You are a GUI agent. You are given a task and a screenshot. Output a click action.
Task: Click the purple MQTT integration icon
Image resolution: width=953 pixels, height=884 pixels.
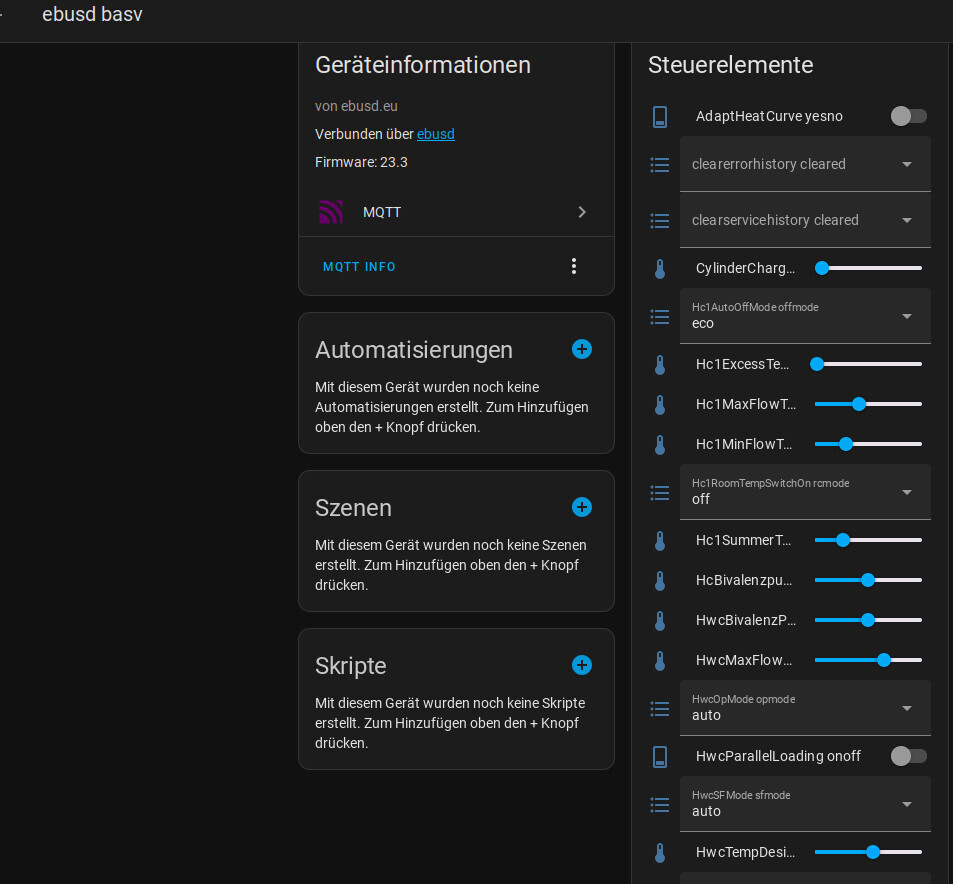[331, 212]
